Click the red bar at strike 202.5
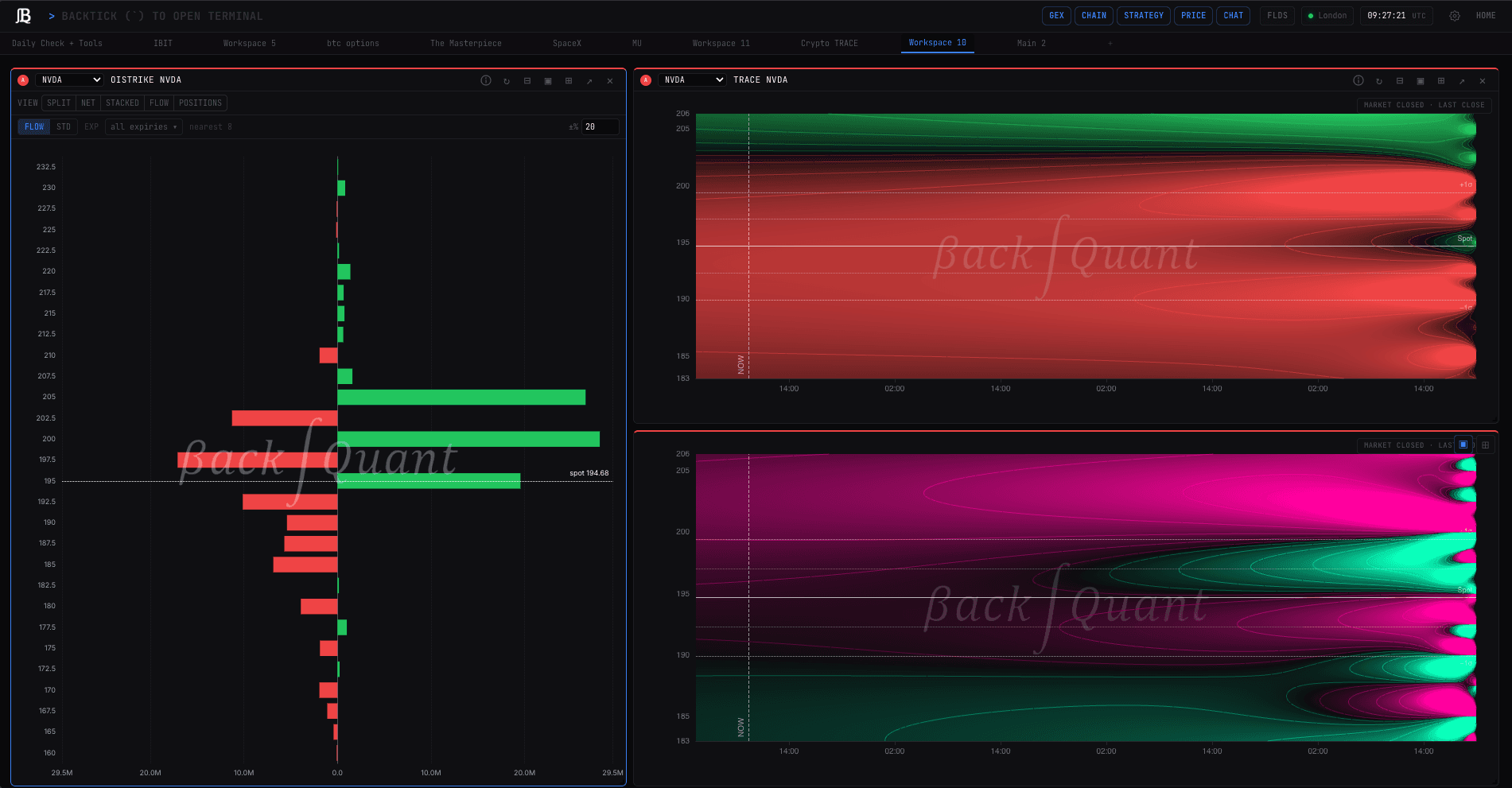 [285, 418]
